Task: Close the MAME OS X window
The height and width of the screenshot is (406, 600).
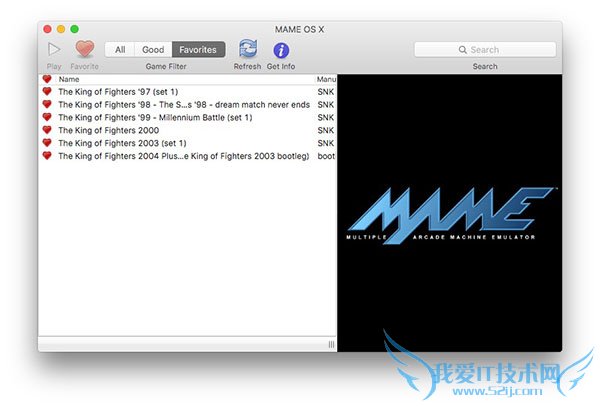Action: 47,29
